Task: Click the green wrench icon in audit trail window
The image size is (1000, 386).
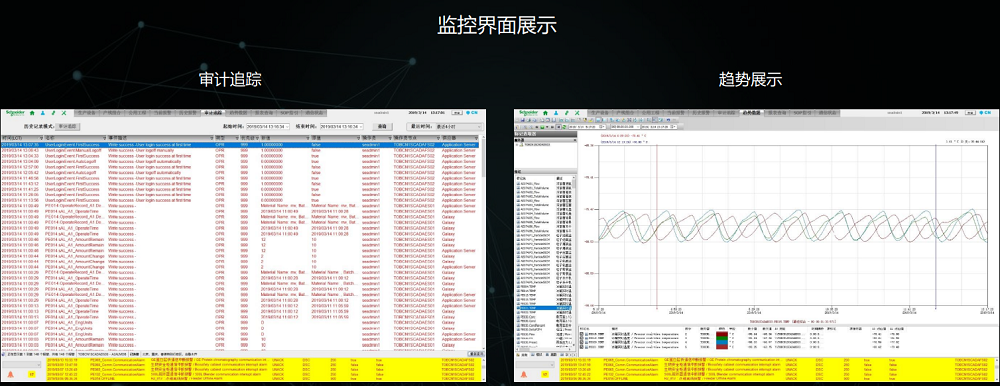Action: [x=53, y=113]
